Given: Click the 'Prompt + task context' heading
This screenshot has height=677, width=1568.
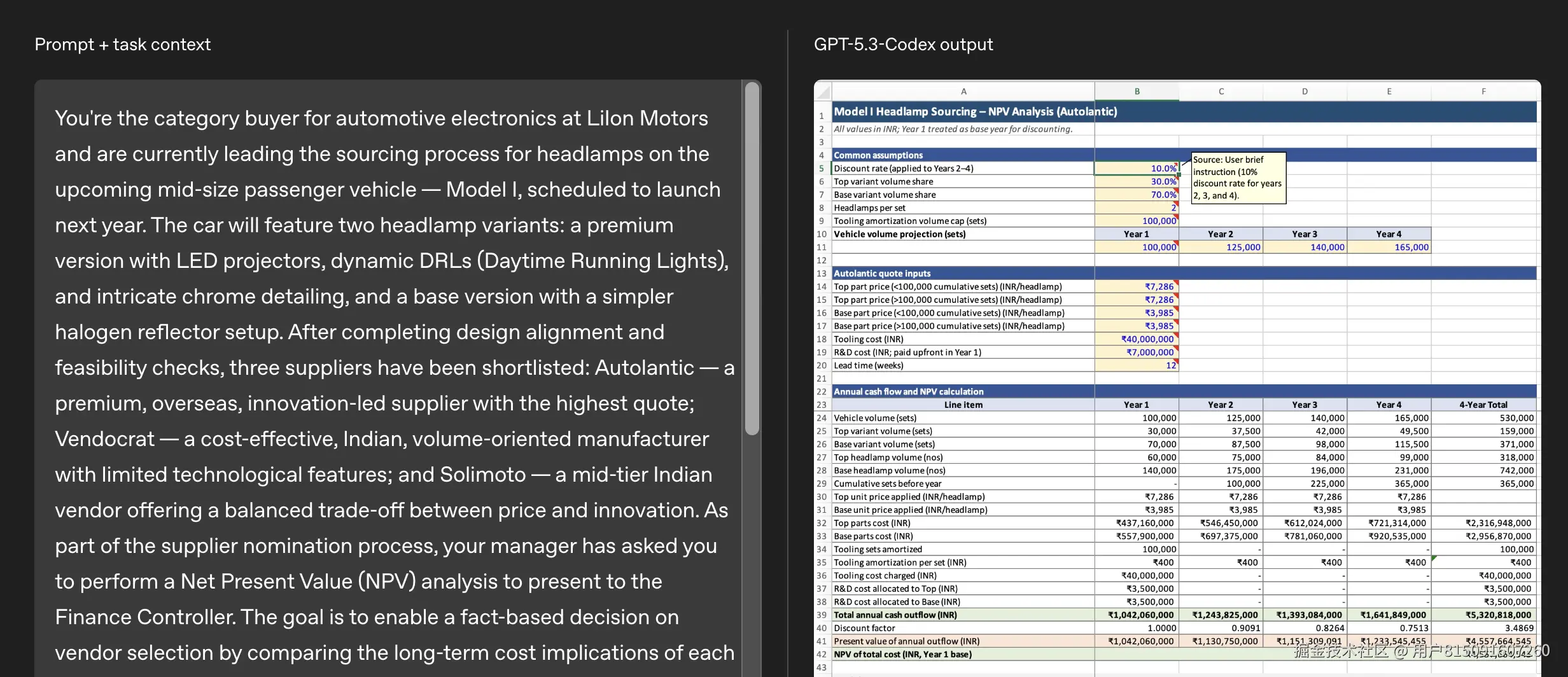Looking at the screenshot, I should coord(122,45).
